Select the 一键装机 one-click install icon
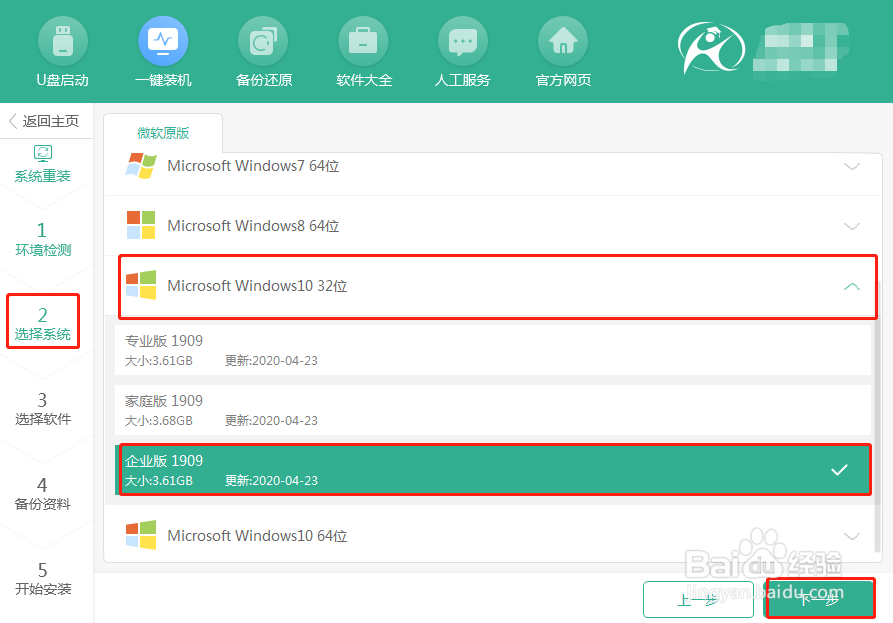893x623 pixels. point(163,42)
